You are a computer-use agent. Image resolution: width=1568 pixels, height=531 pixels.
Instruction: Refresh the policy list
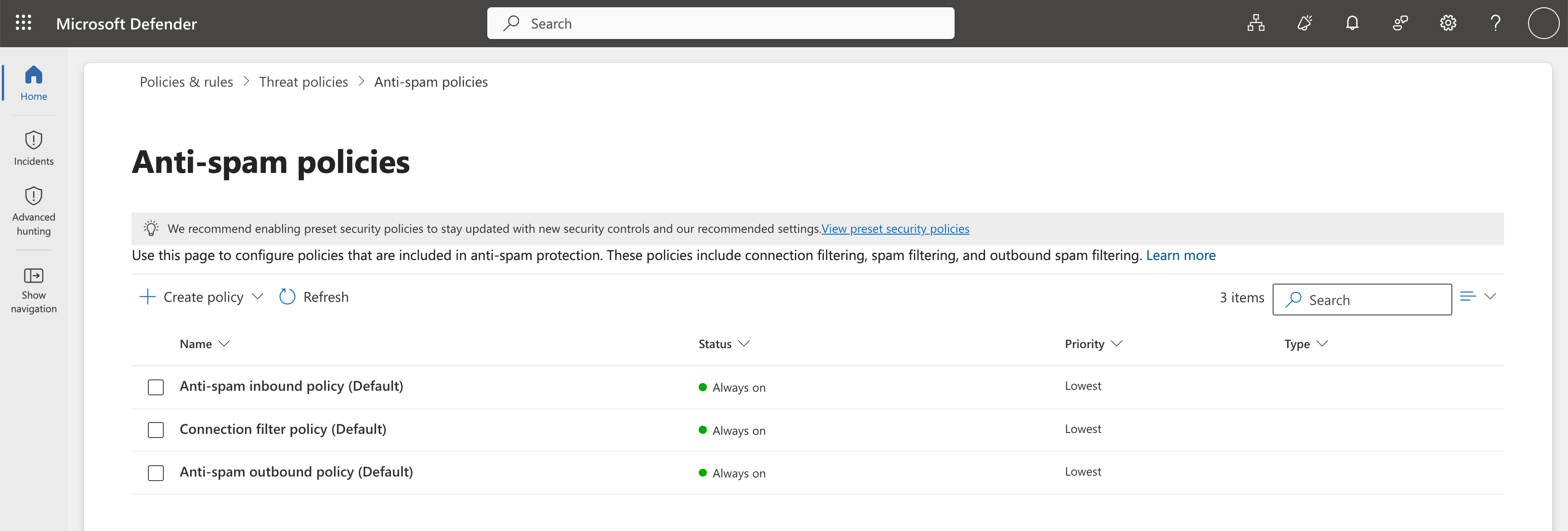(x=314, y=296)
